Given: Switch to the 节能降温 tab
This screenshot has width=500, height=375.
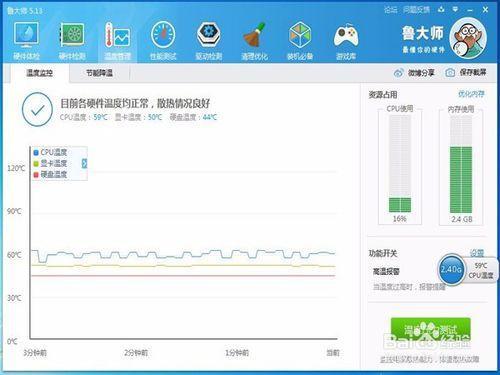Looking at the screenshot, I should [x=99, y=73].
